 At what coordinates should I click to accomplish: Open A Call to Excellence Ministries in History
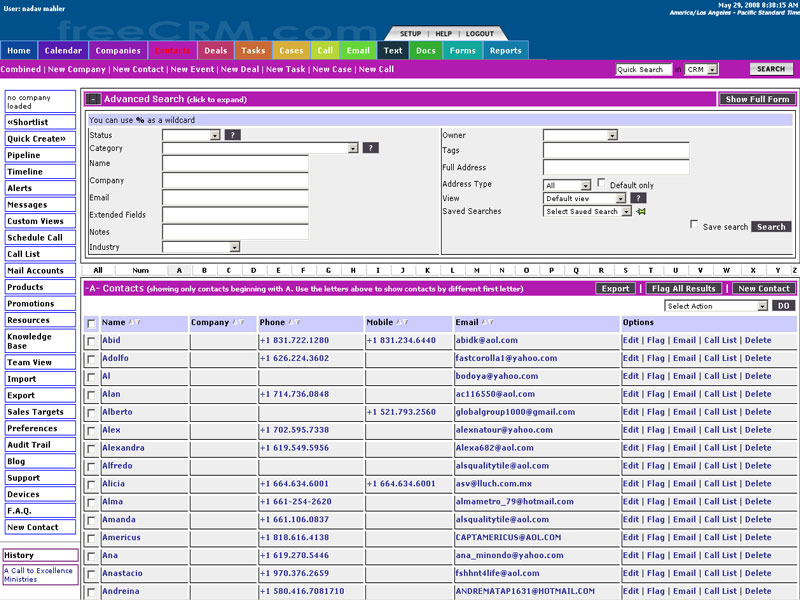click(38, 575)
